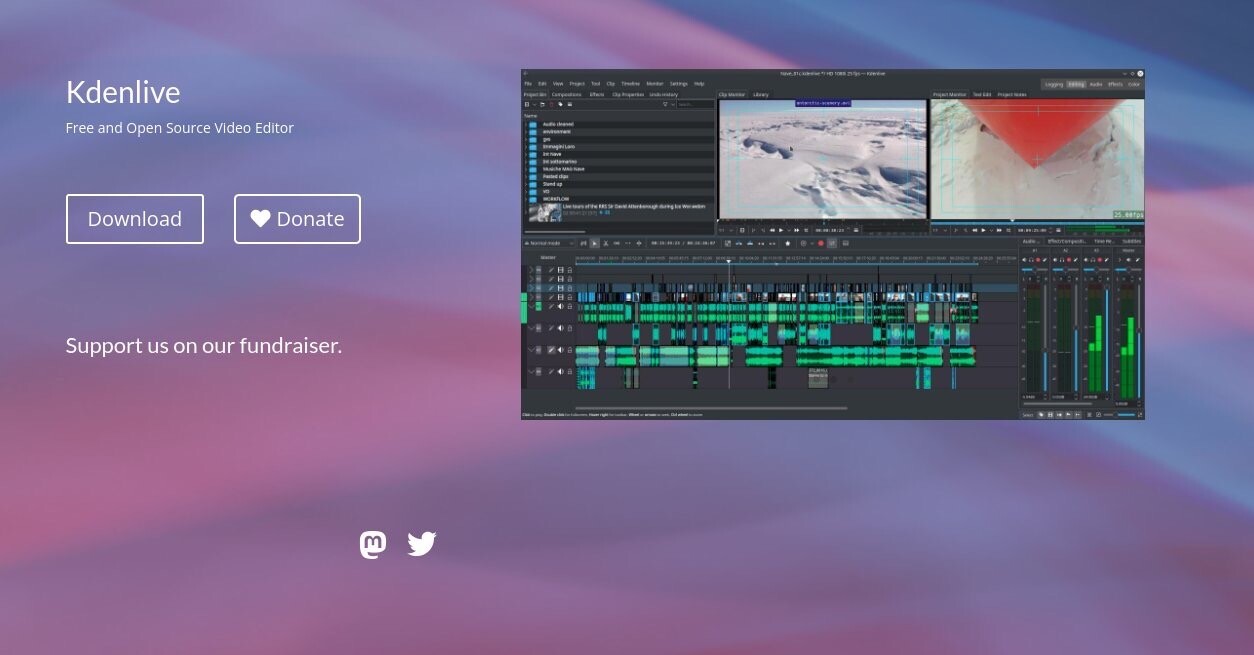Open the Project menu in Kdenlive screenshot

coord(577,84)
